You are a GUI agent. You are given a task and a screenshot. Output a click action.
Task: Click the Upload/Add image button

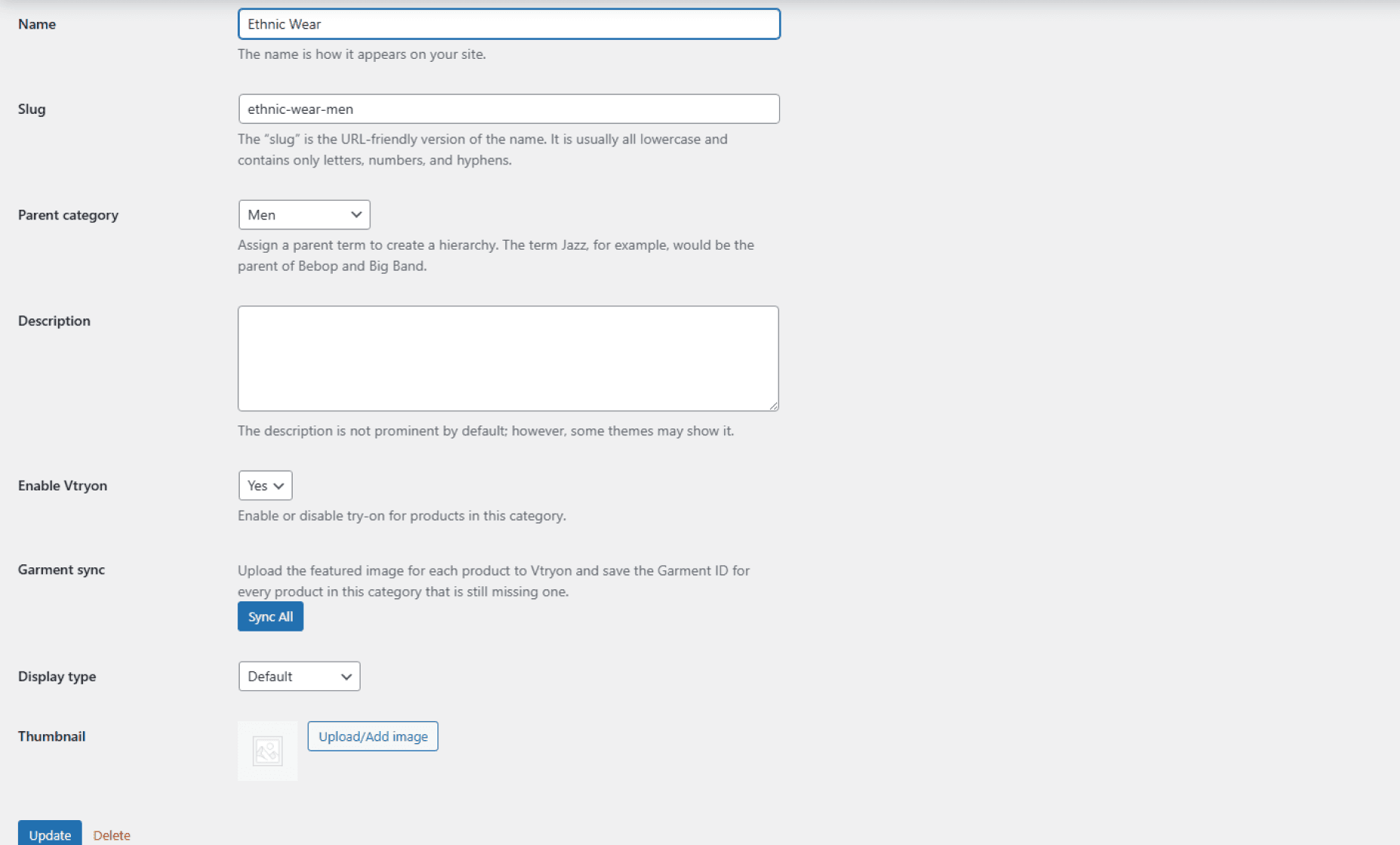[x=373, y=736]
